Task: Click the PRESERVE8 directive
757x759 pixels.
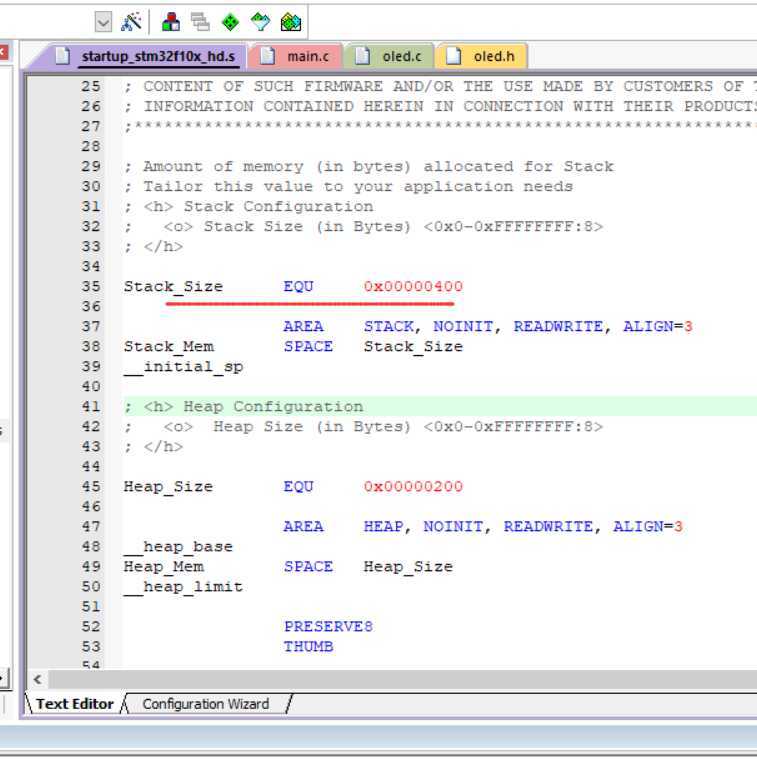Action: (329, 627)
